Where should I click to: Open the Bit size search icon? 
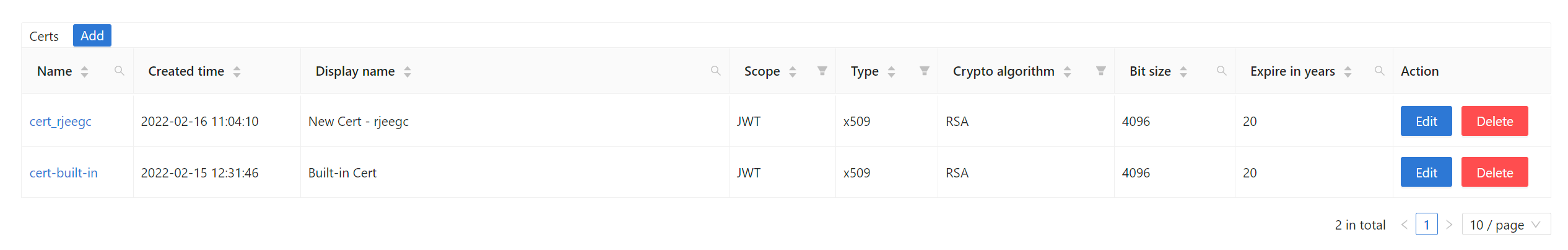[x=1221, y=71]
